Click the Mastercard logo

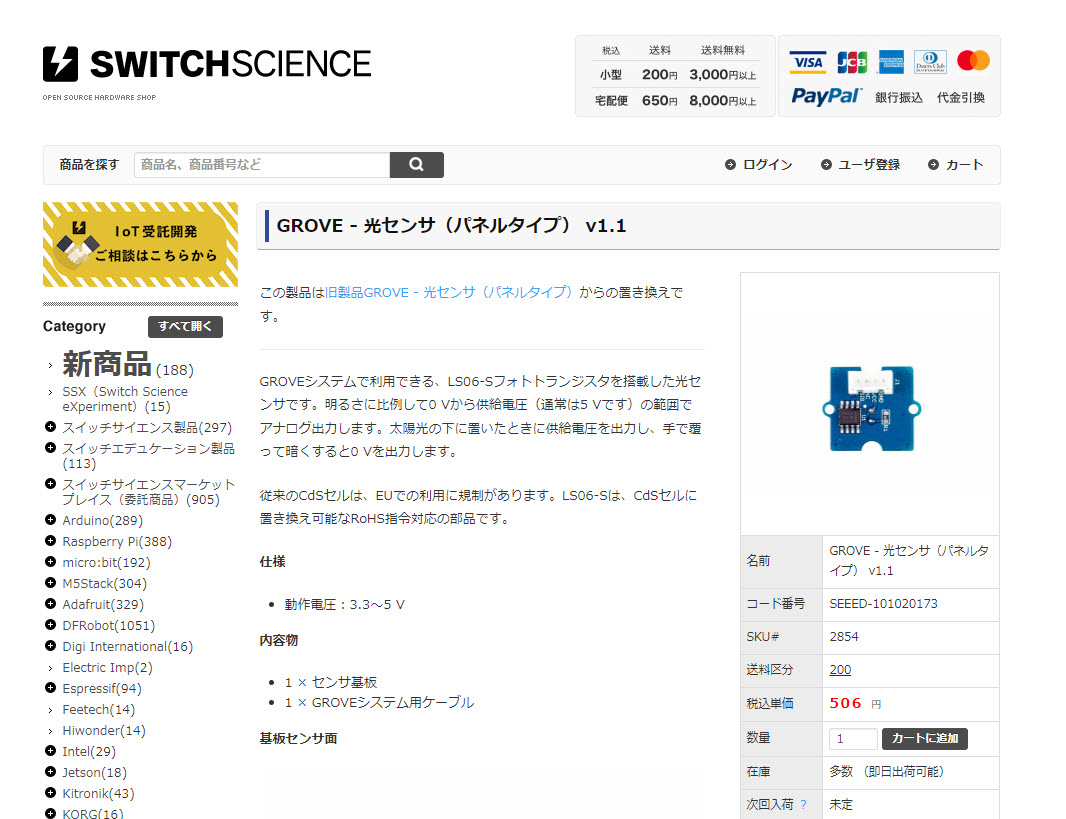click(973, 60)
